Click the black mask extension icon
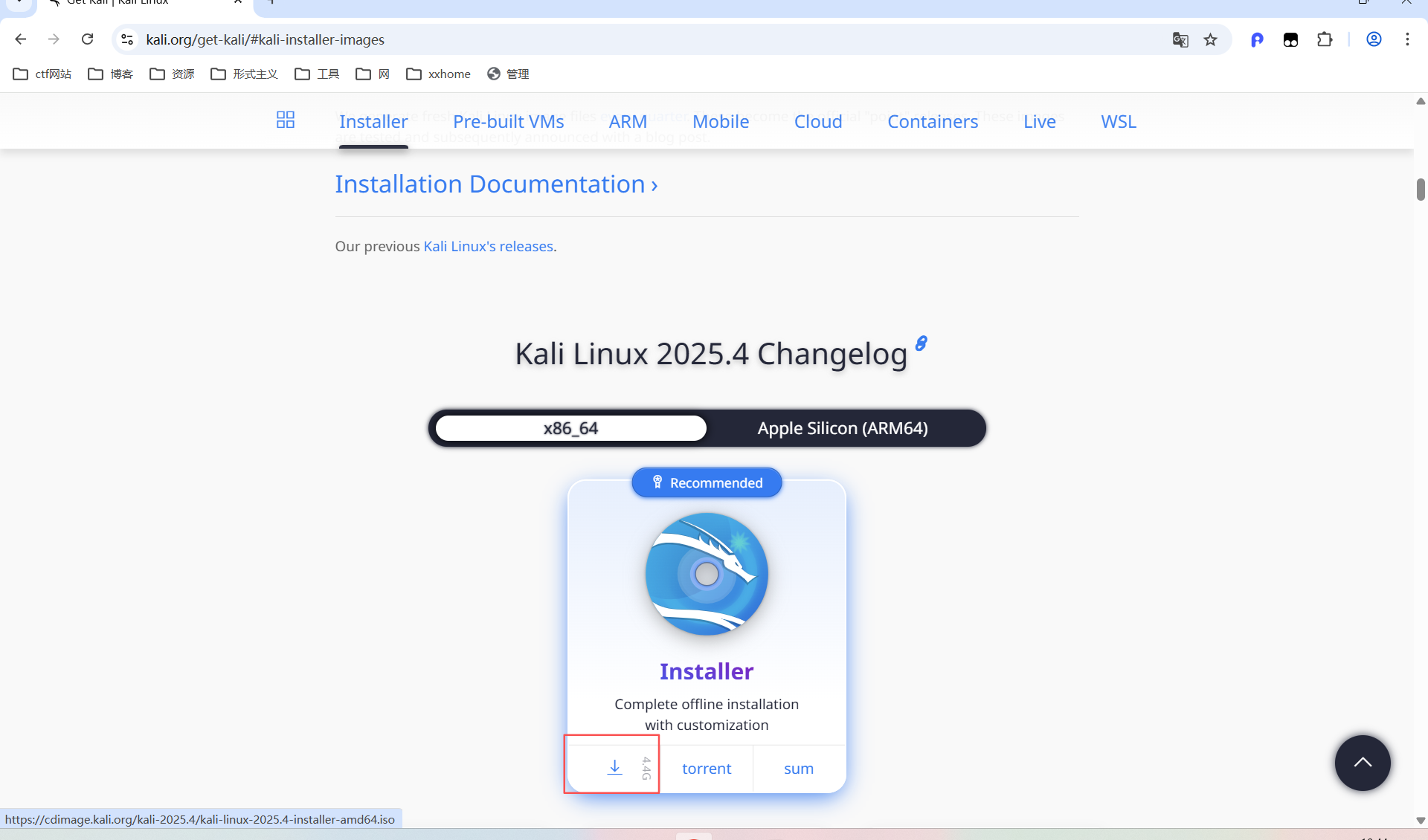1428x840 pixels. 1290,39
